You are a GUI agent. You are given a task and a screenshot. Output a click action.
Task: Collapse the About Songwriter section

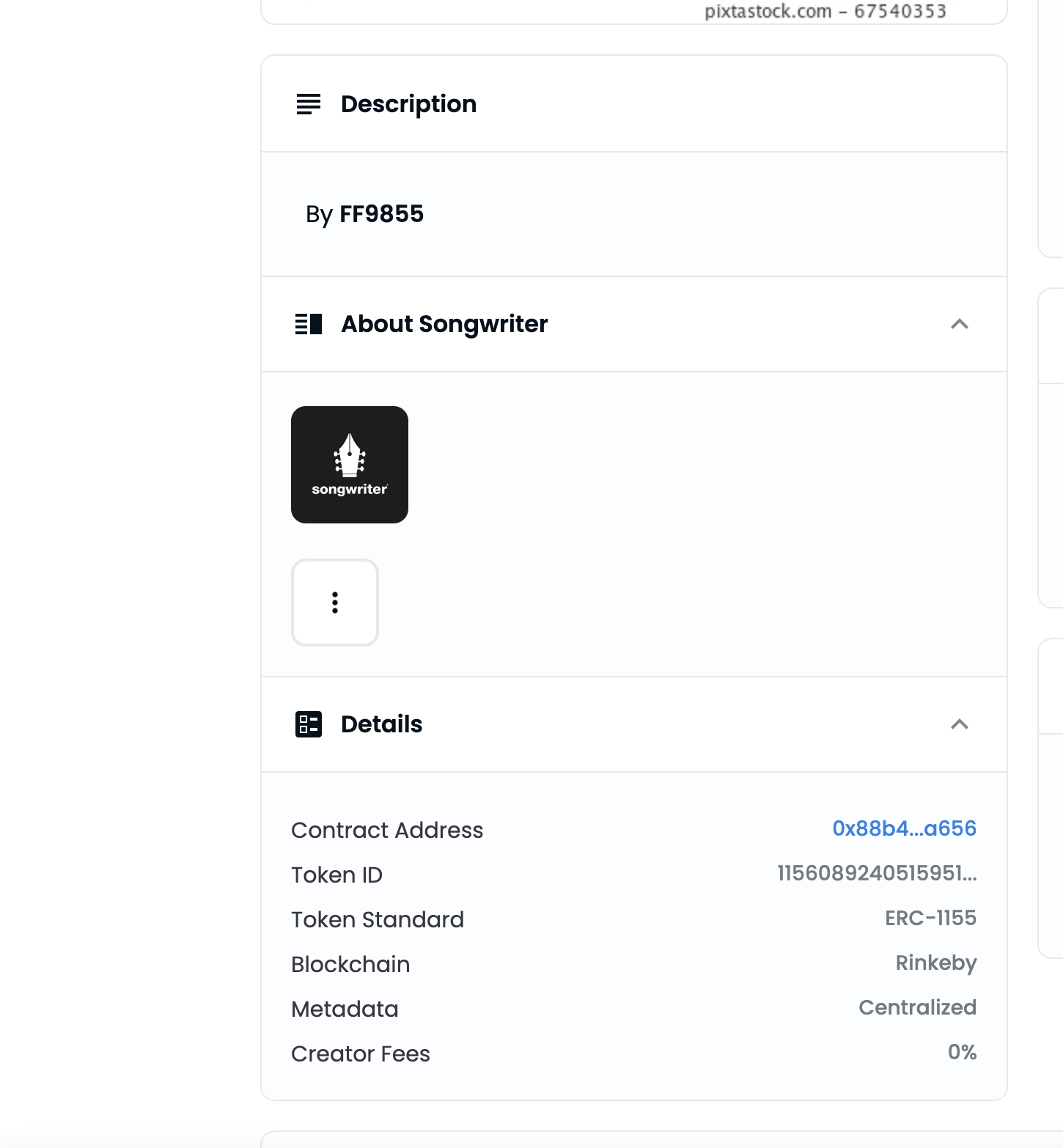958,324
